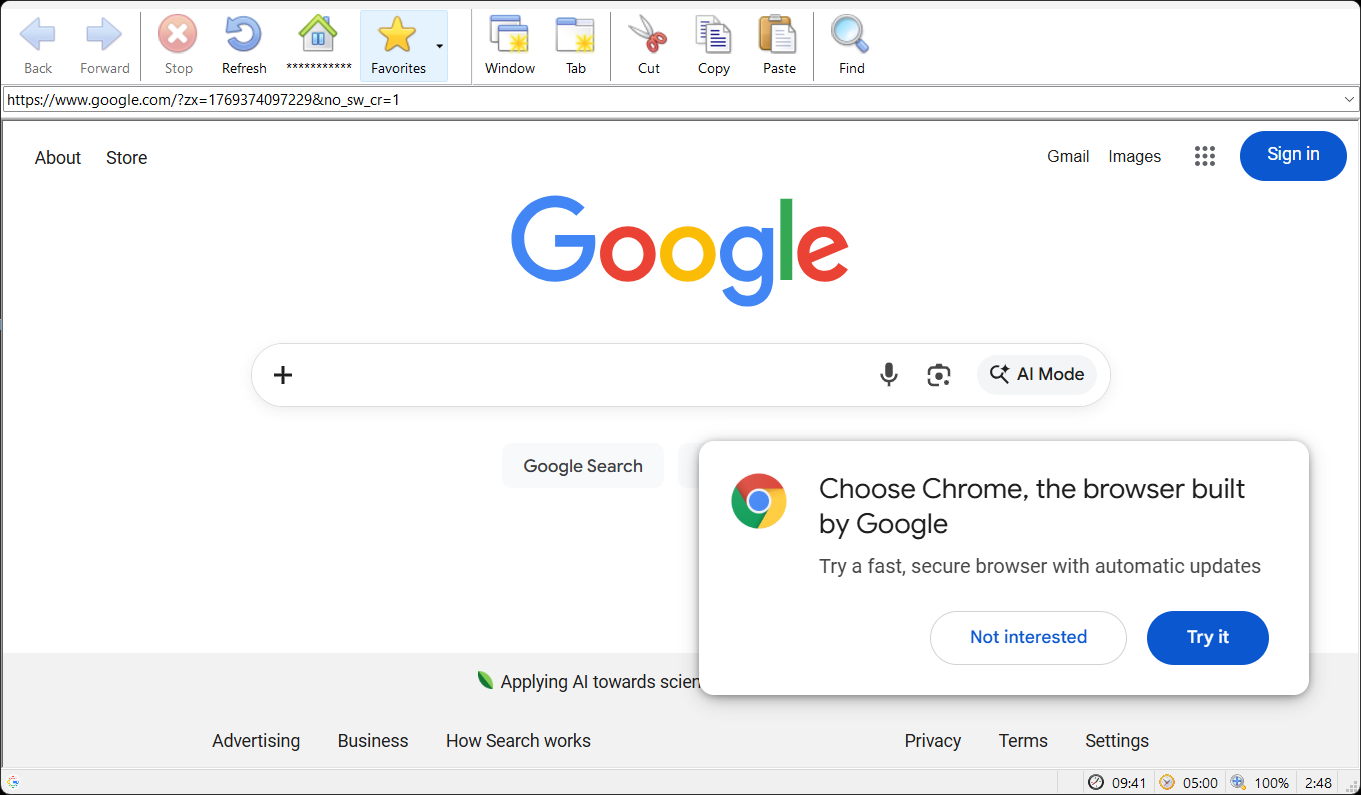
Task: Open Find with the magnifier icon
Action: click(849, 33)
